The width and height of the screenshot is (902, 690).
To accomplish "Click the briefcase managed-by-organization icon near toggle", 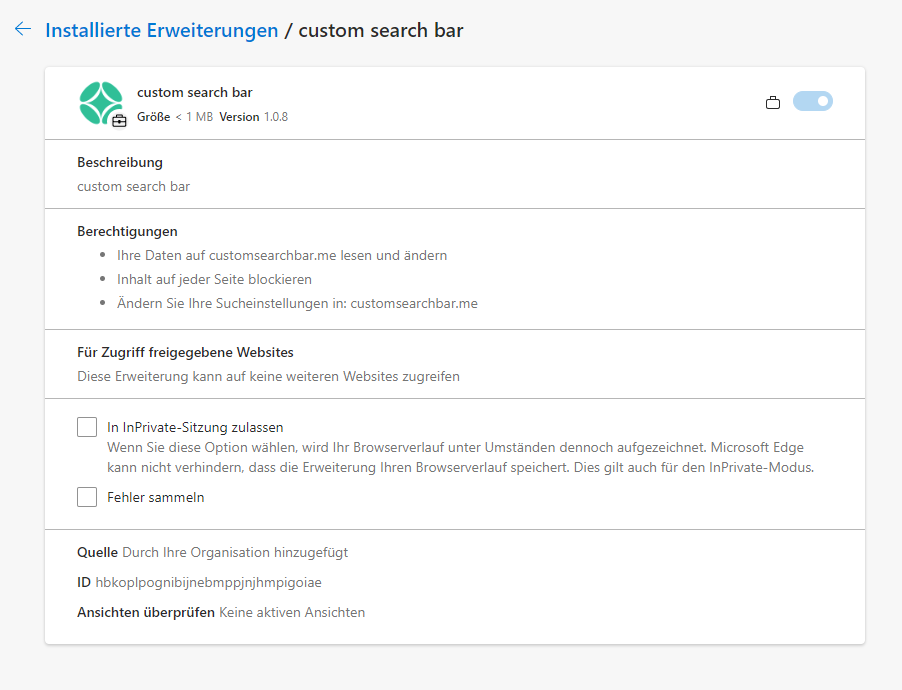I will pyautogui.click(x=773, y=102).
